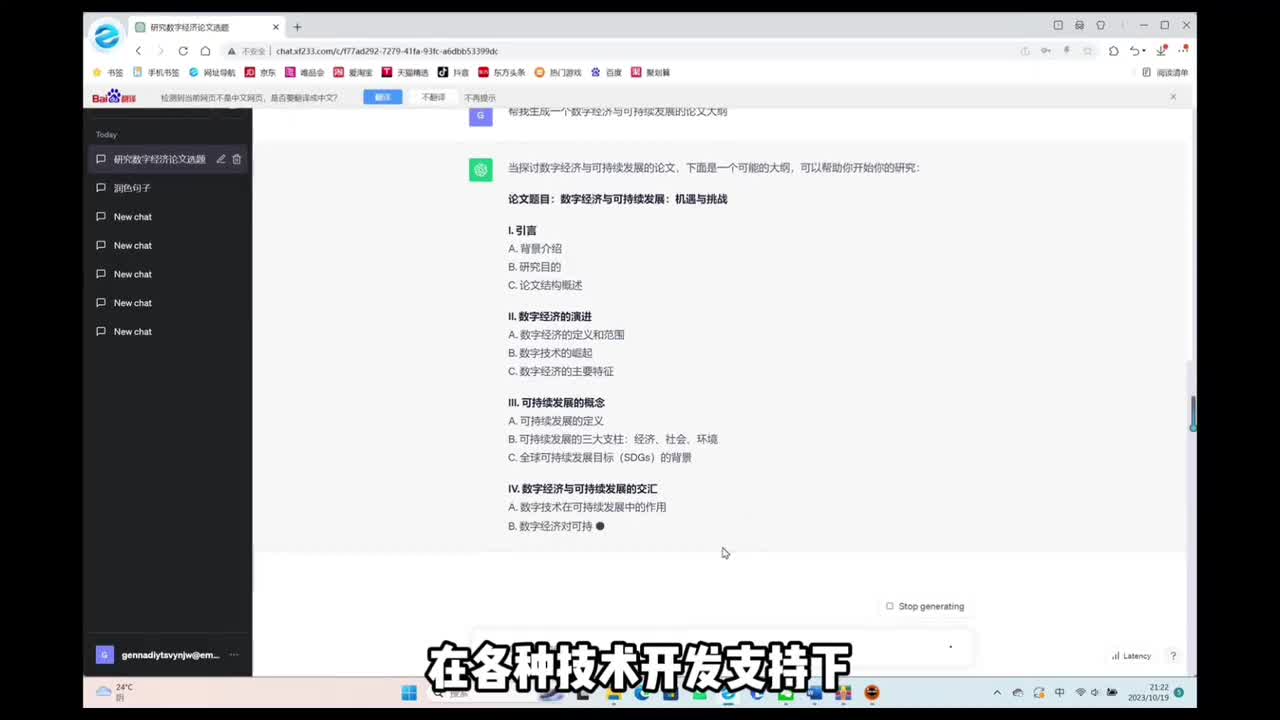Click the browser back arrow
1280x720 pixels.
(138, 51)
